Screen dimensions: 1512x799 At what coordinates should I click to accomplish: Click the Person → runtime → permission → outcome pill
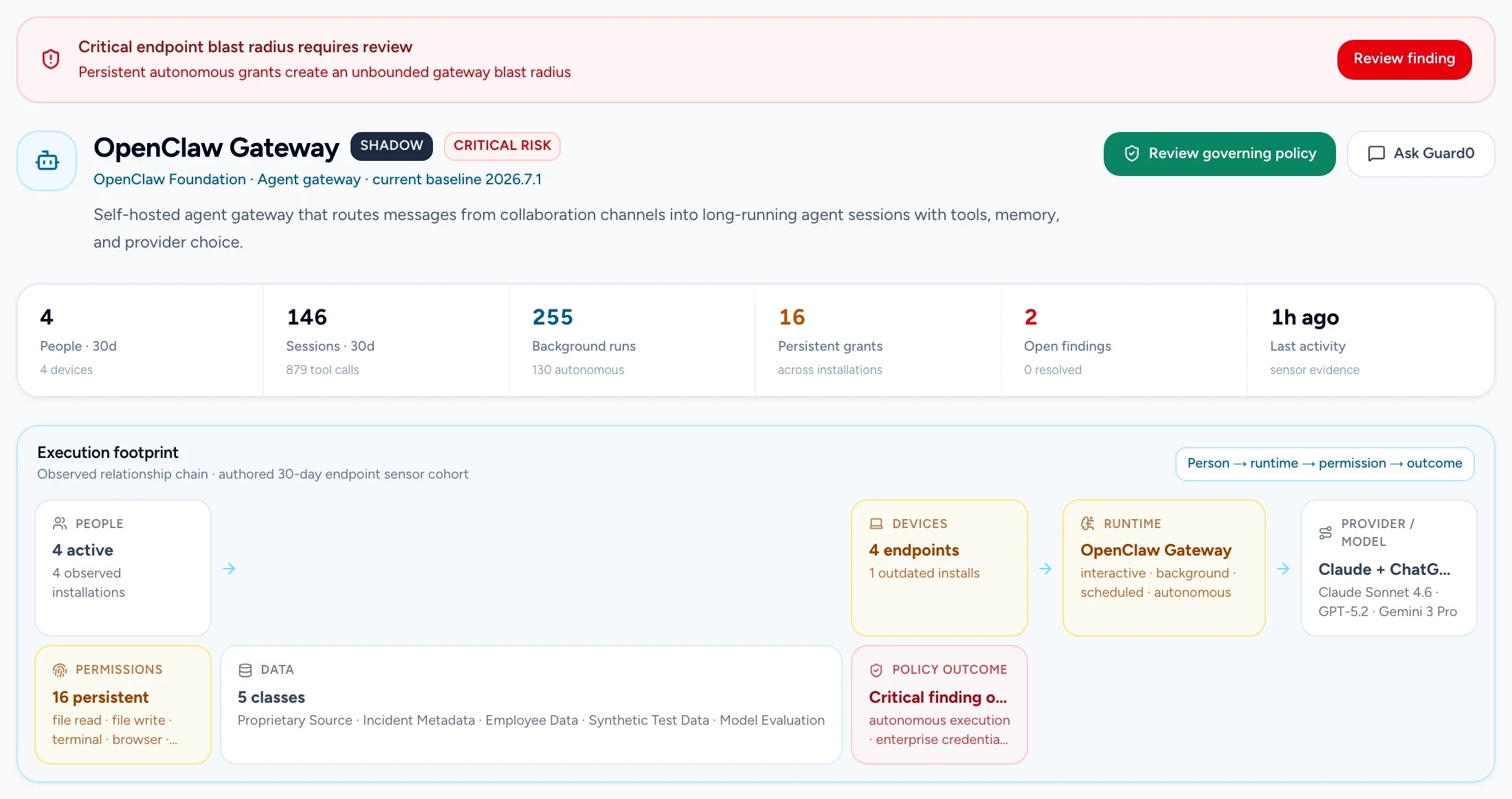coord(1324,463)
